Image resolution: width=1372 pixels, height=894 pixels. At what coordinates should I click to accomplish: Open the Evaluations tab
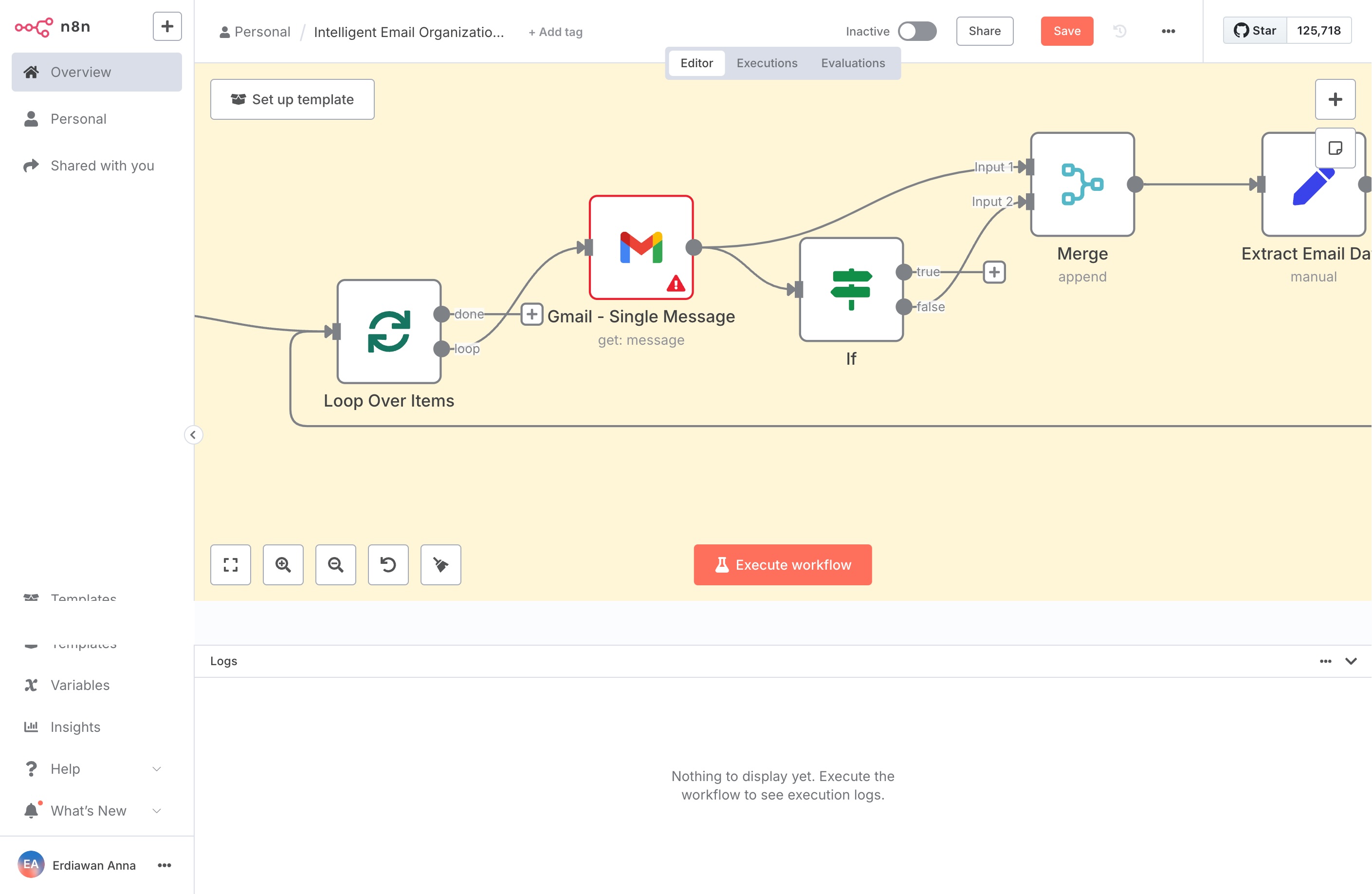(x=853, y=63)
